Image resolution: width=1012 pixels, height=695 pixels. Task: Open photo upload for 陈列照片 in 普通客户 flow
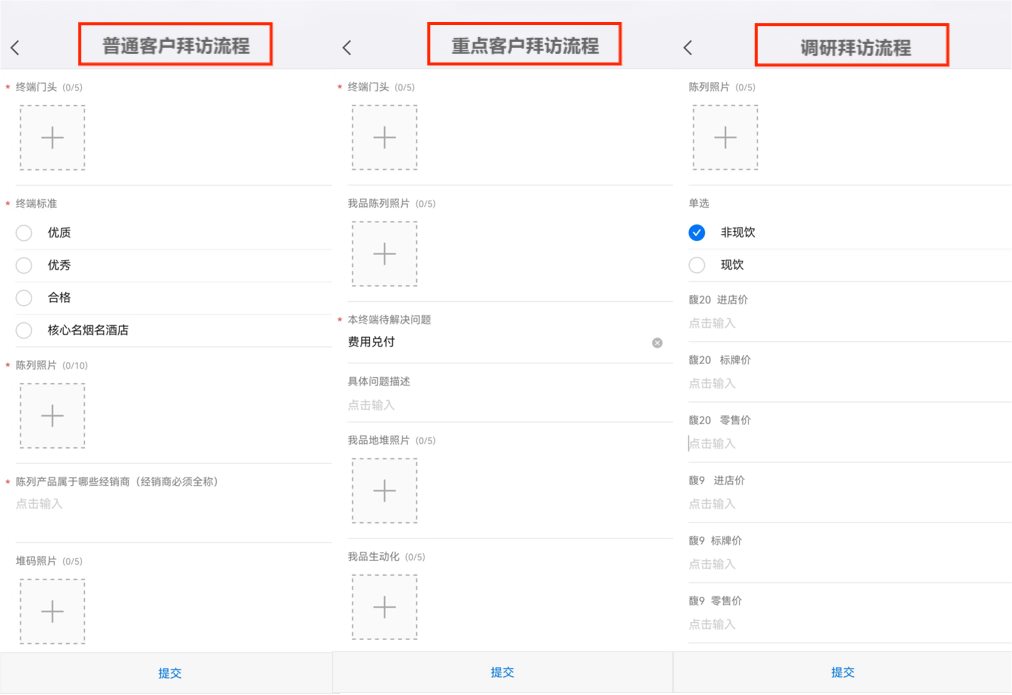[x=52, y=415]
